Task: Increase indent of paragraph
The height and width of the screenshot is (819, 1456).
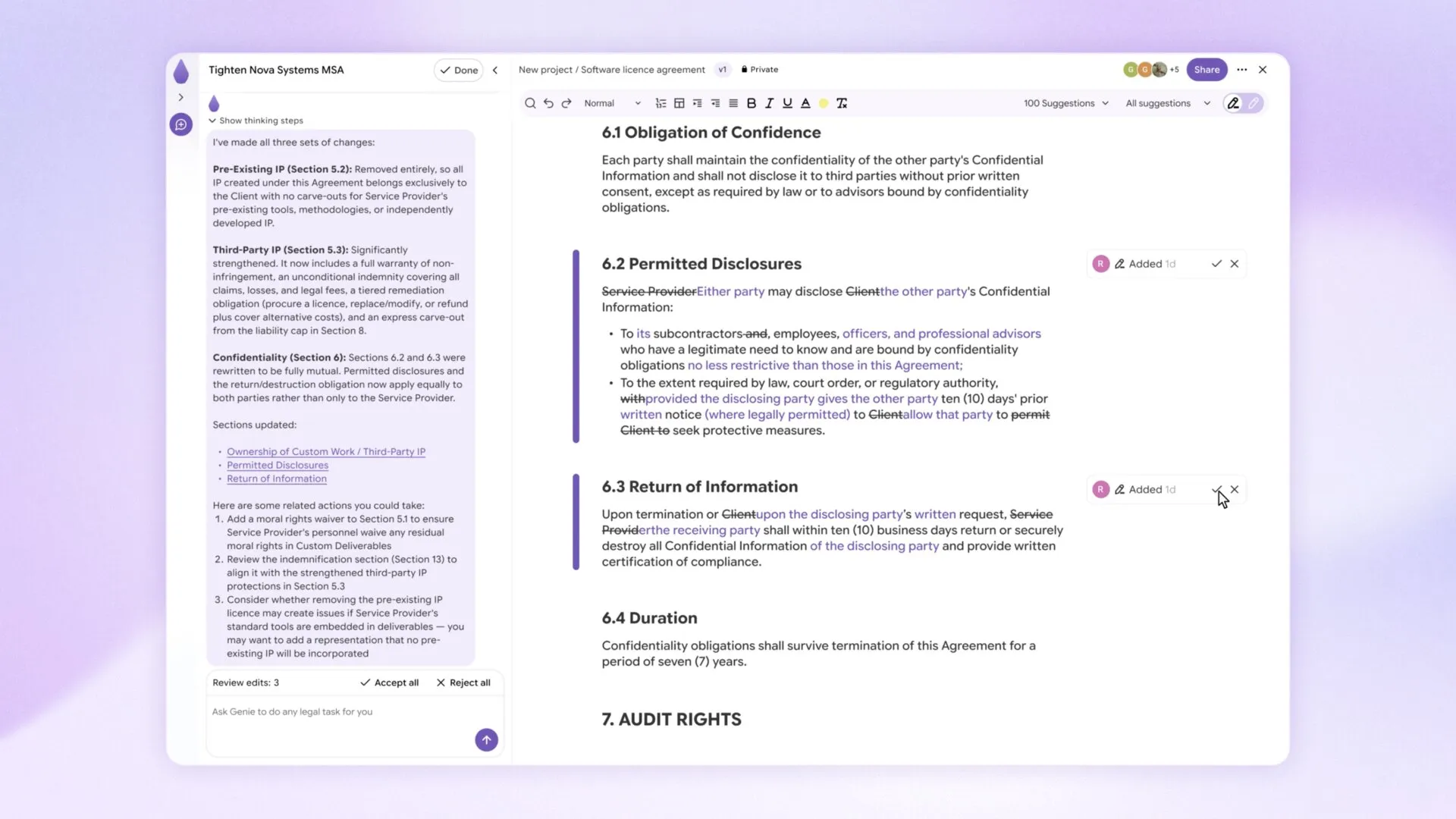Action: pyautogui.click(x=697, y=103)
